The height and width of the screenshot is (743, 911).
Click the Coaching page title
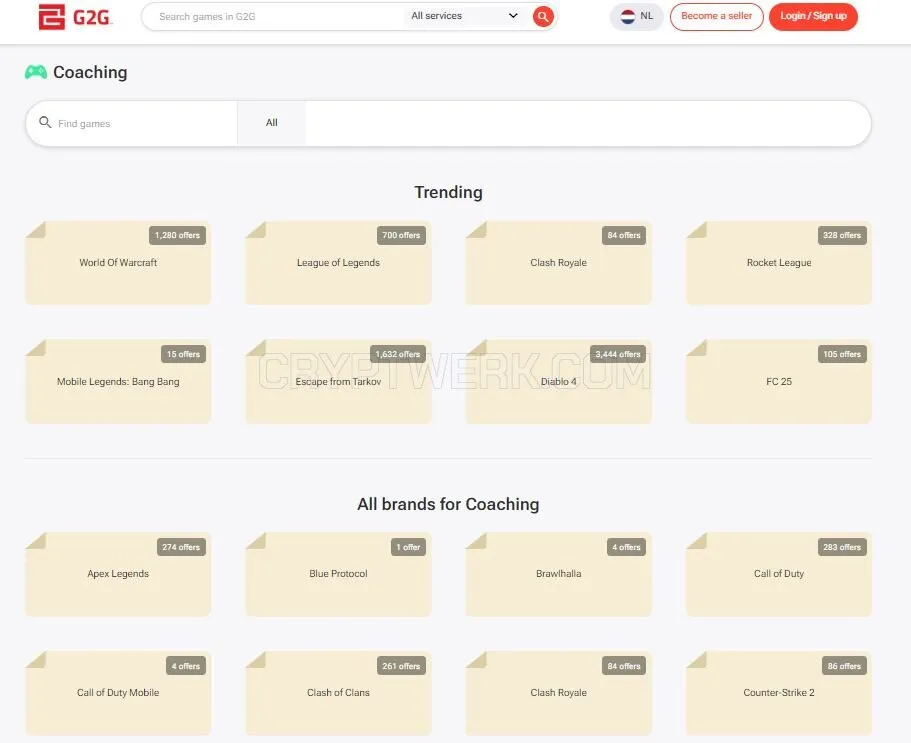pos(90,72)
